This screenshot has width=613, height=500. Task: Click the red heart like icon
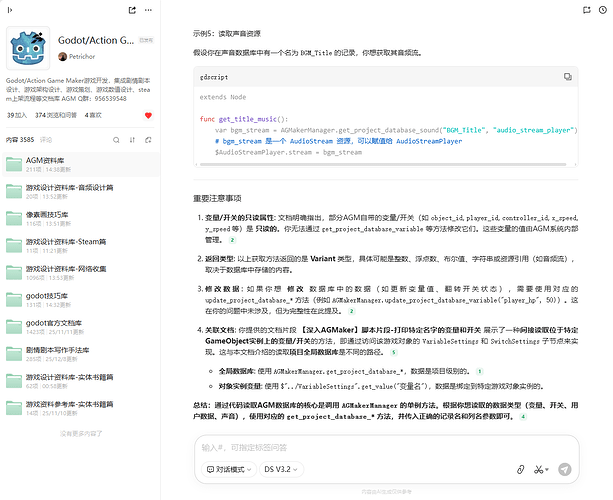click(x=148, y=115)
